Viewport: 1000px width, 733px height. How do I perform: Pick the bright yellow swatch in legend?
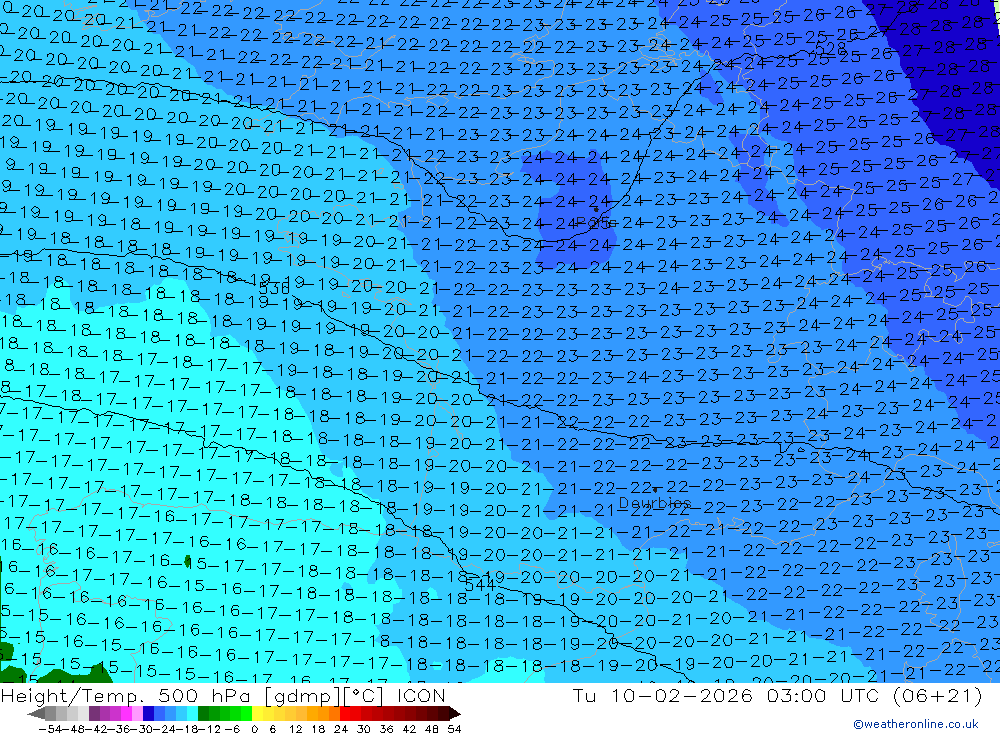click(258, 713)
